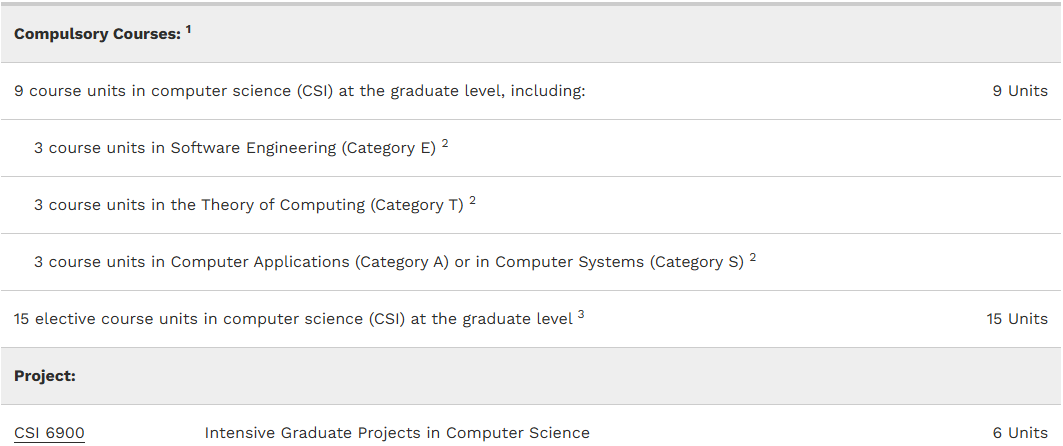Open the CSI 6900 course link

coord(49,433)
